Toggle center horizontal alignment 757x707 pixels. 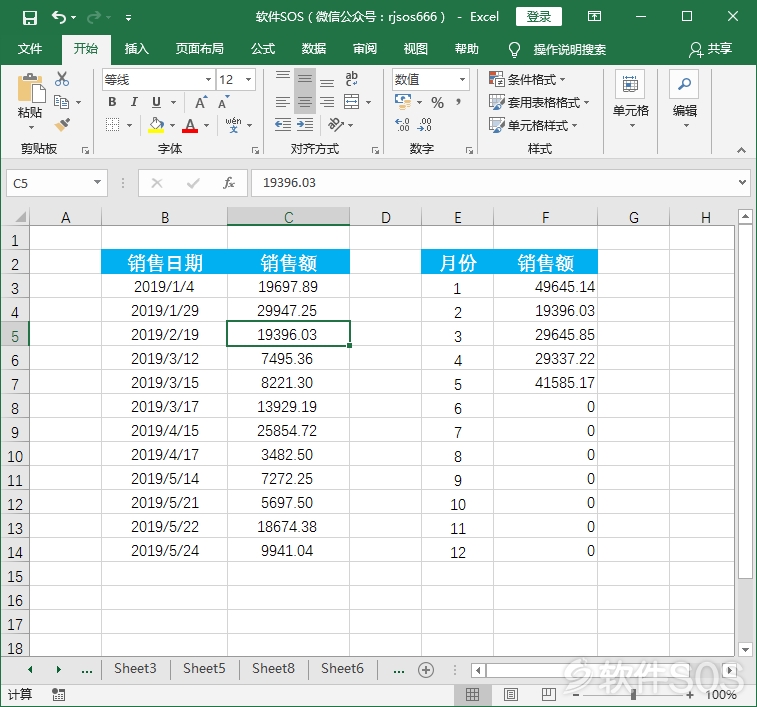(305, 102)
